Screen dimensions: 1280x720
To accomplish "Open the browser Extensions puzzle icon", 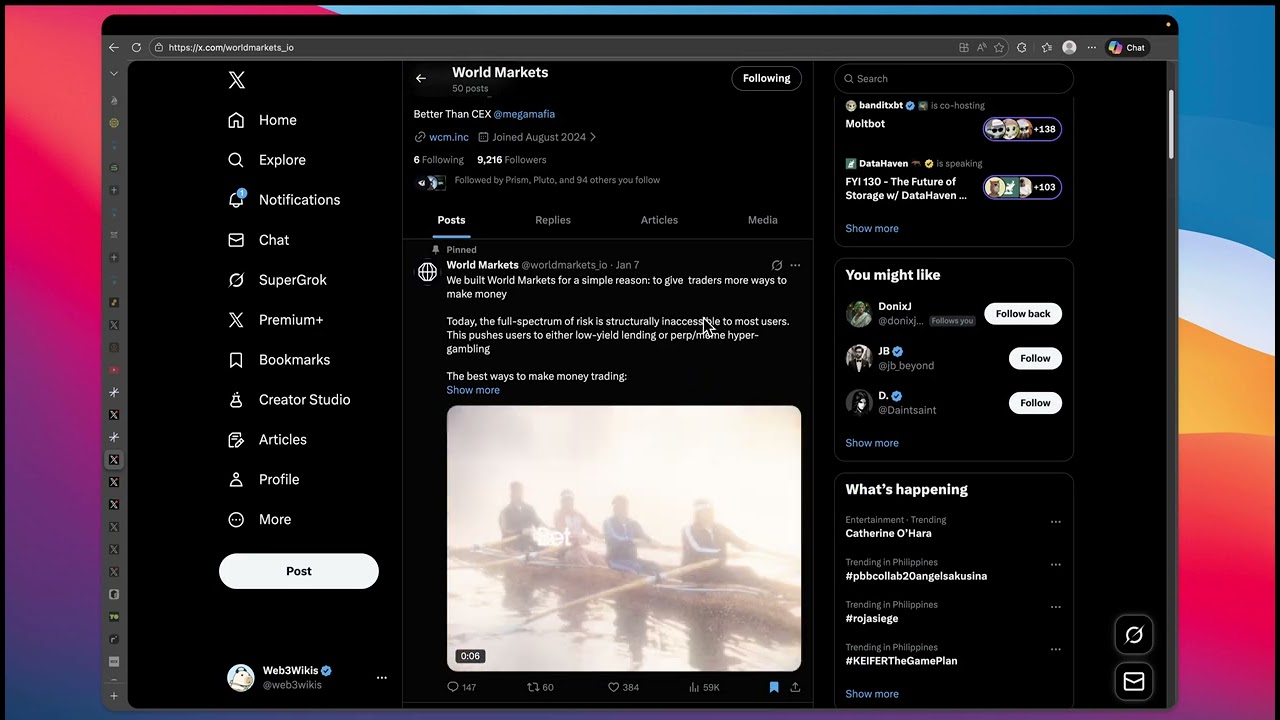I will click(x=1022, y=47).
